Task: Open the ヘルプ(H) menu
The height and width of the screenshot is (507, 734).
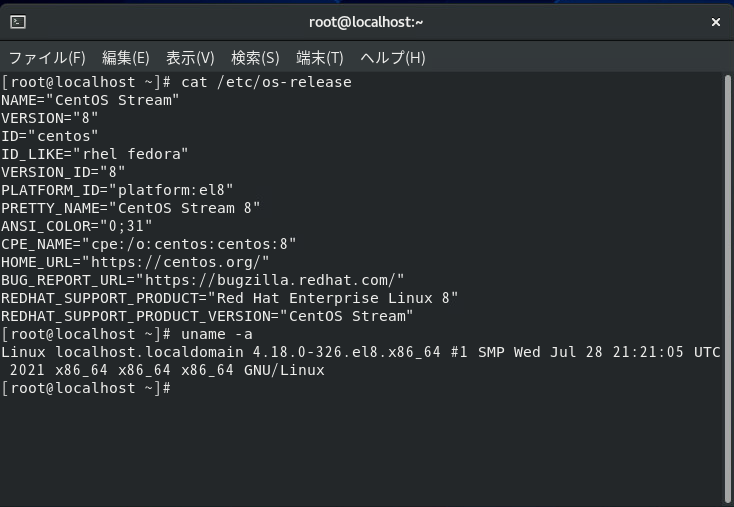Action: click(x=393, y=58)
